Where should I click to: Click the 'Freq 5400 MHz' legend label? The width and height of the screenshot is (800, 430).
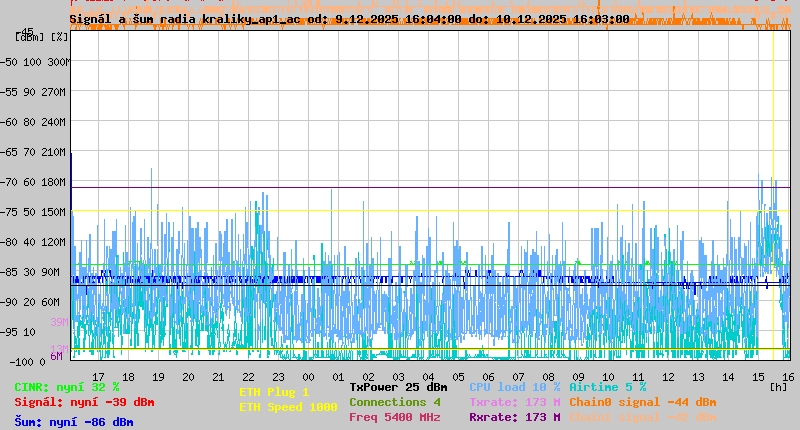pyautogui.click(x=395, y=417)
